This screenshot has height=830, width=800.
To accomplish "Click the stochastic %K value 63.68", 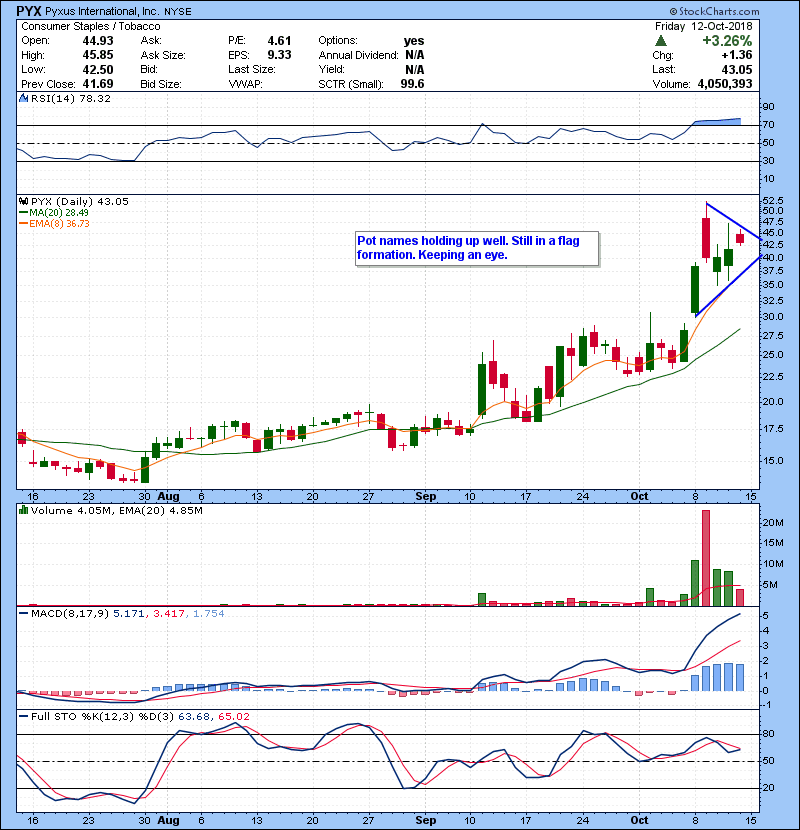I will pos(194,716).
